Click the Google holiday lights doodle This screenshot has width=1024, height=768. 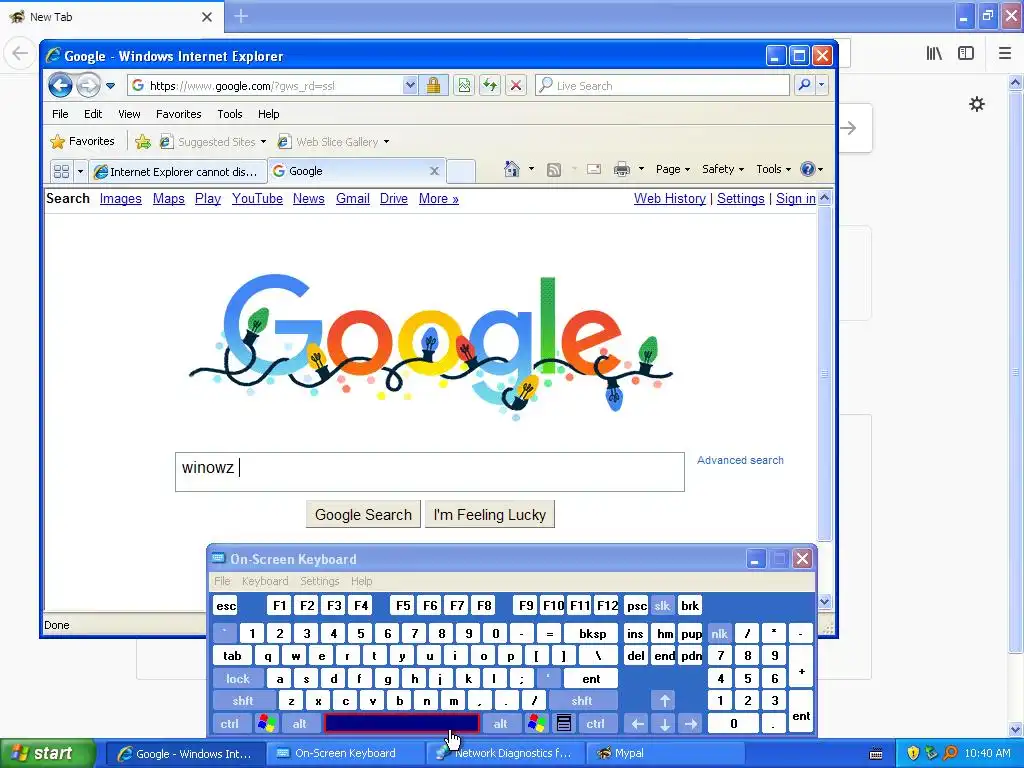point(431,346)
